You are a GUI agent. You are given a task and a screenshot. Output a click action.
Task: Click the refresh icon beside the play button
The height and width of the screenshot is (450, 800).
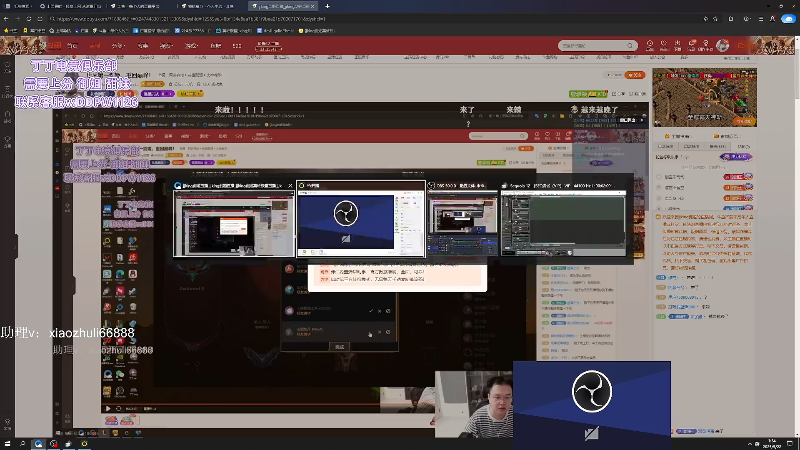point(118,408)
